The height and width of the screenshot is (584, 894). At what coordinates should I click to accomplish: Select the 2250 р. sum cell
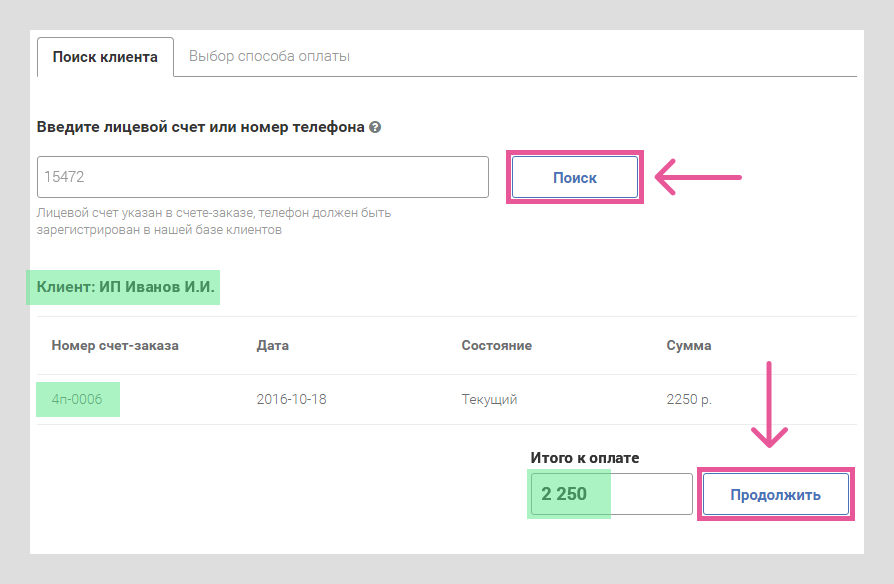[x=689, y=399]
